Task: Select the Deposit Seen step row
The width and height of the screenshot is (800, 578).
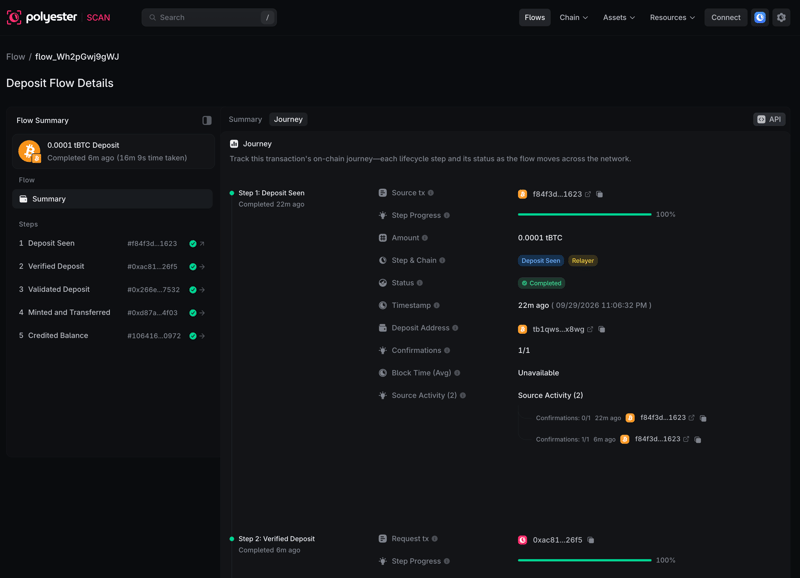Action: tap(112, 243)
